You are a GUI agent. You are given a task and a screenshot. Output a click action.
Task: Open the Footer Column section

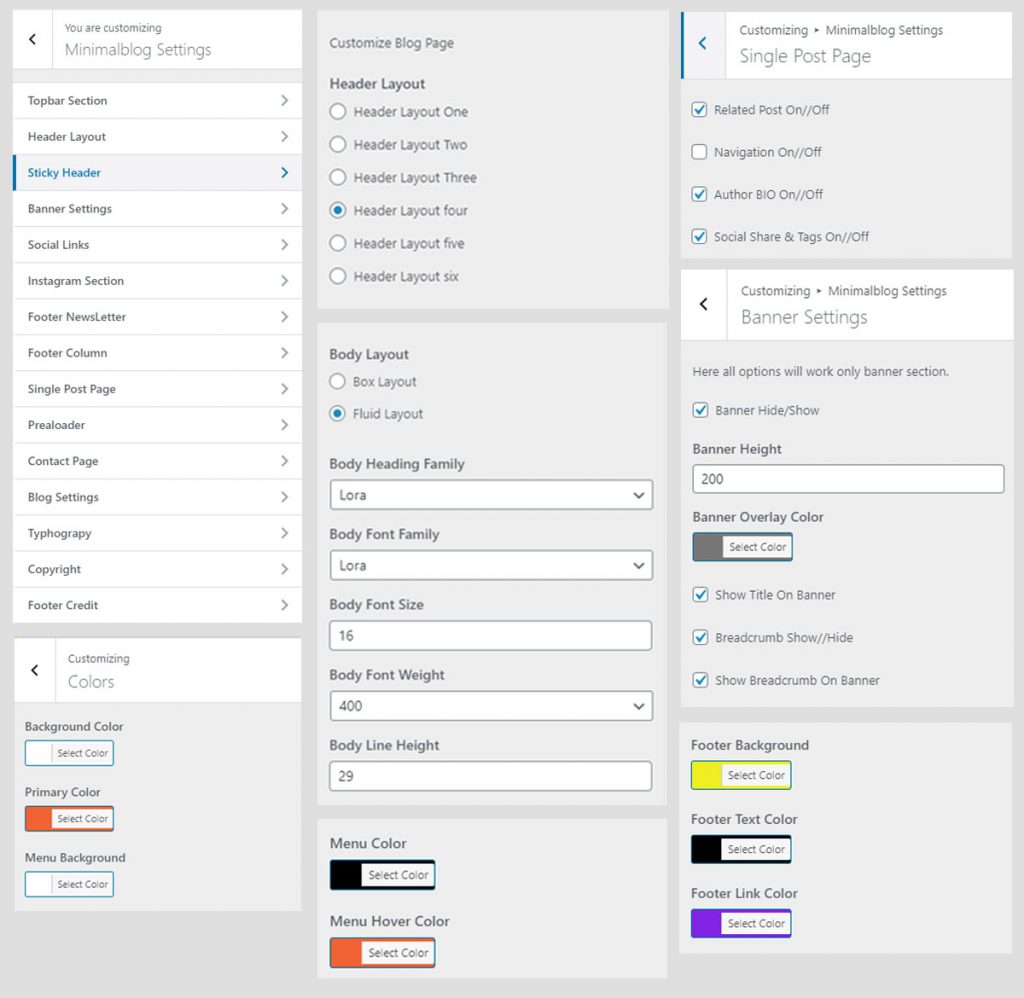pos(157,353)
